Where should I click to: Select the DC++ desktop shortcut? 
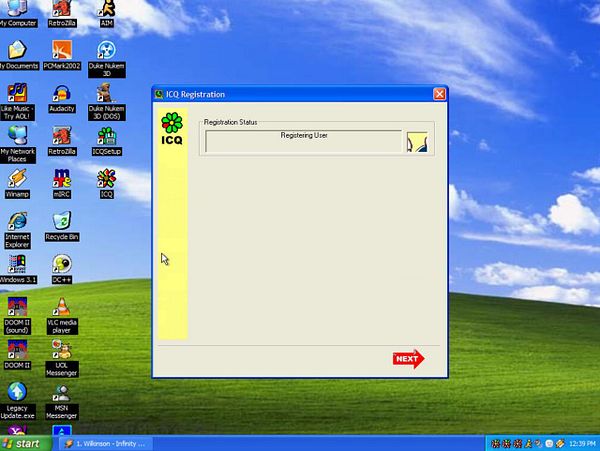coord(62,270)
